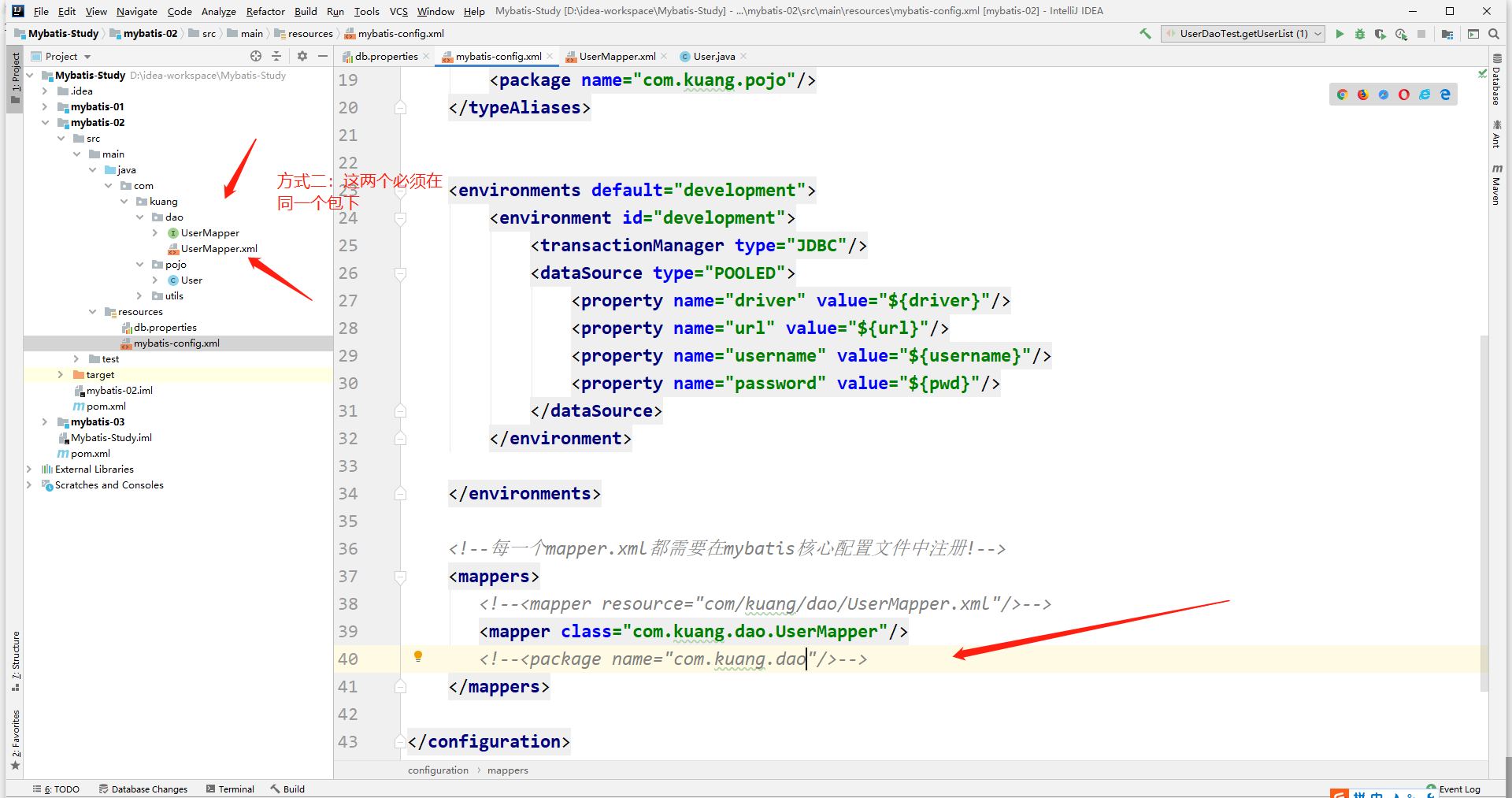The width and height of the screenshot is (1512, 798).
Task: Fold the environments tag on line 23
Action: 400,191
